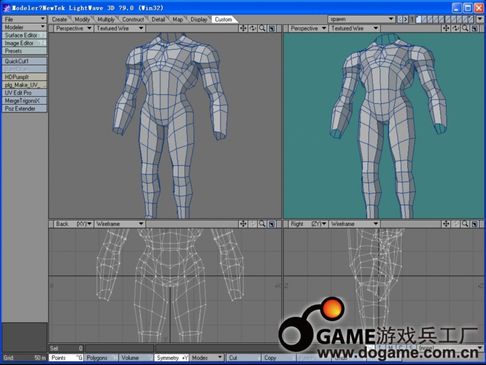Image resolution: width=486 pixels, height=365 pixels.
Task: Switch to the Modify tab
Action: pyautogui.click(x=82, y=19)
